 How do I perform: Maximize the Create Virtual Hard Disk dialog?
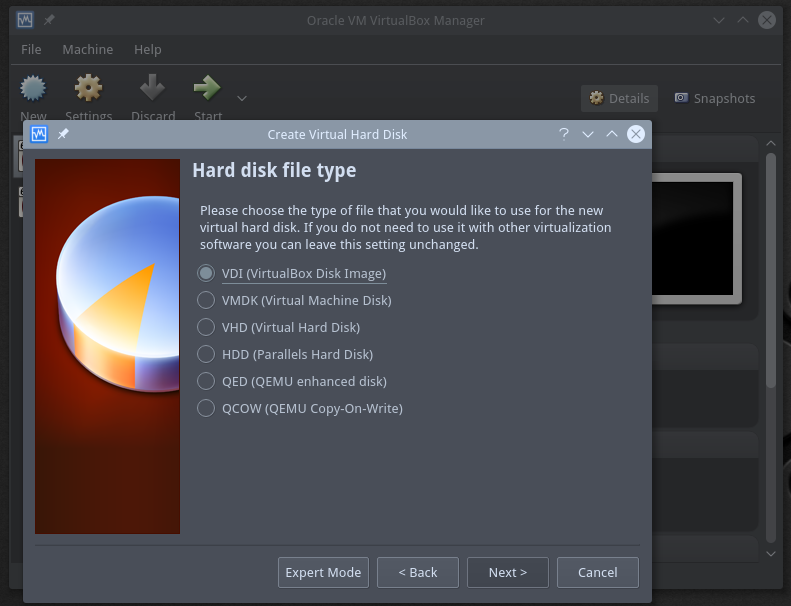coord(612,134)
